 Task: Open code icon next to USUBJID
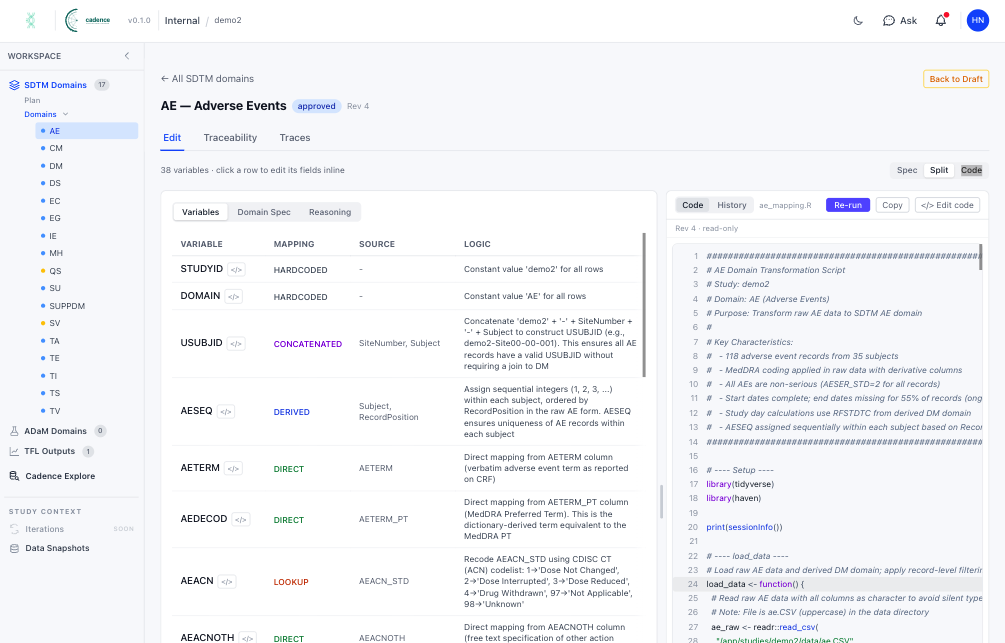coord(236,344)
